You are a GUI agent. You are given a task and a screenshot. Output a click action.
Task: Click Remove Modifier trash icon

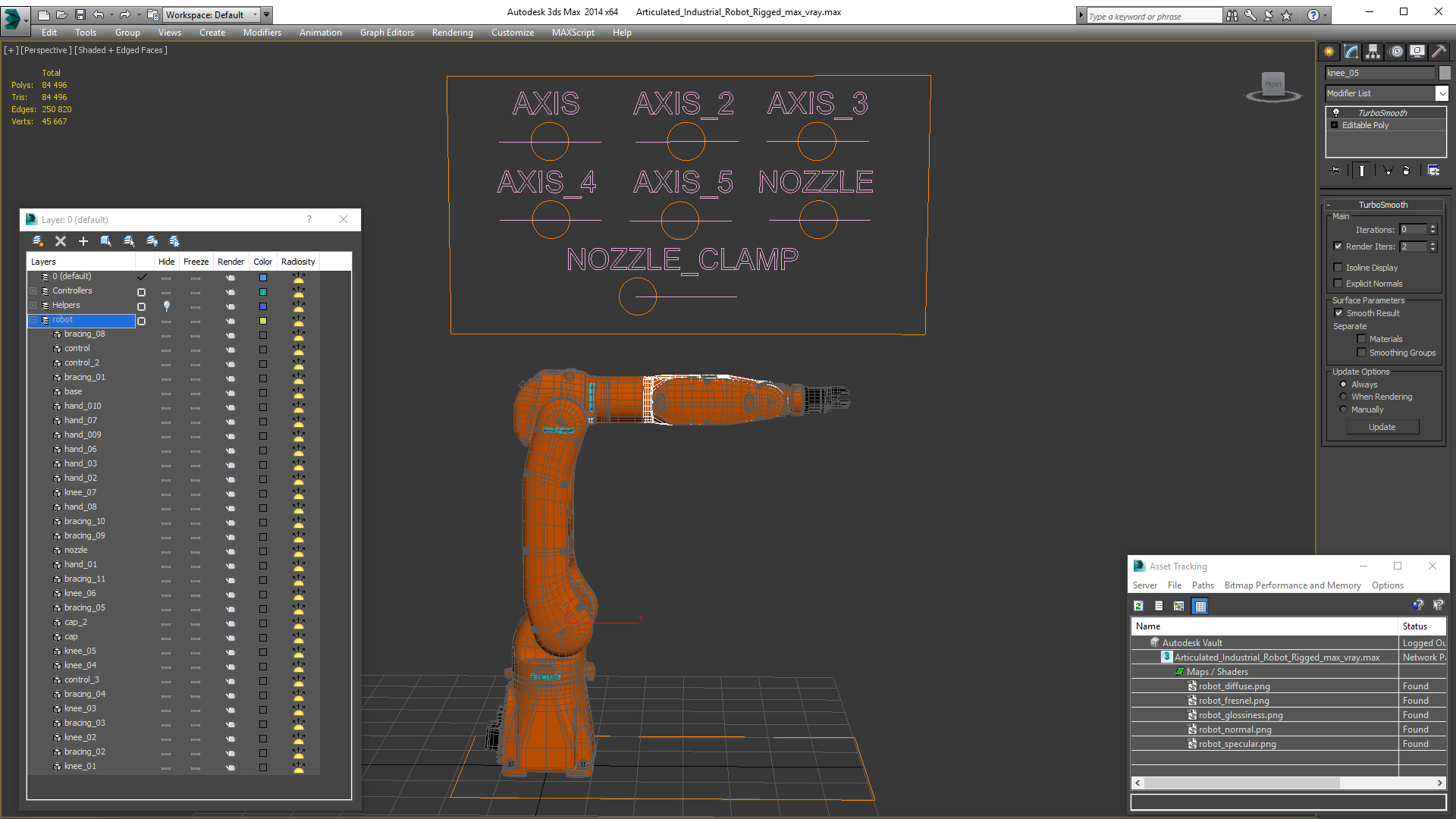coord(1407,171)
